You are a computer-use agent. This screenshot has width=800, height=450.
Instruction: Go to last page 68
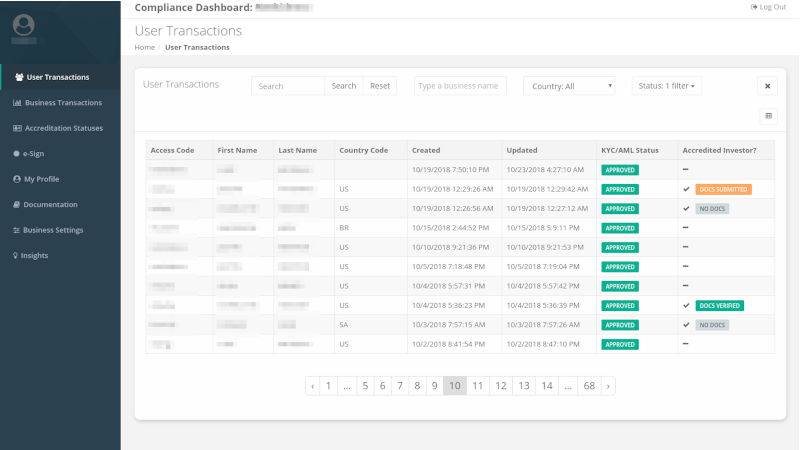tap(589, 386)
